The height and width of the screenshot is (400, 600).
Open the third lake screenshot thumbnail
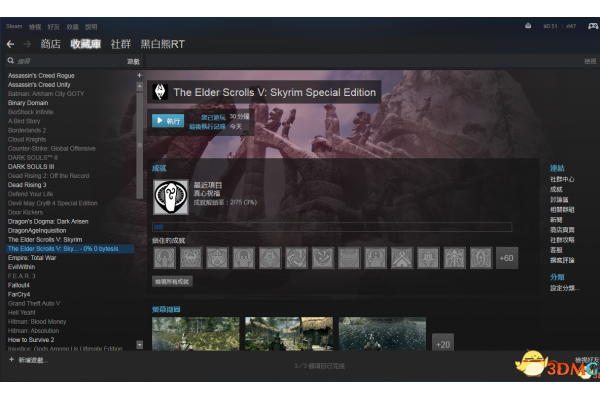382,333
